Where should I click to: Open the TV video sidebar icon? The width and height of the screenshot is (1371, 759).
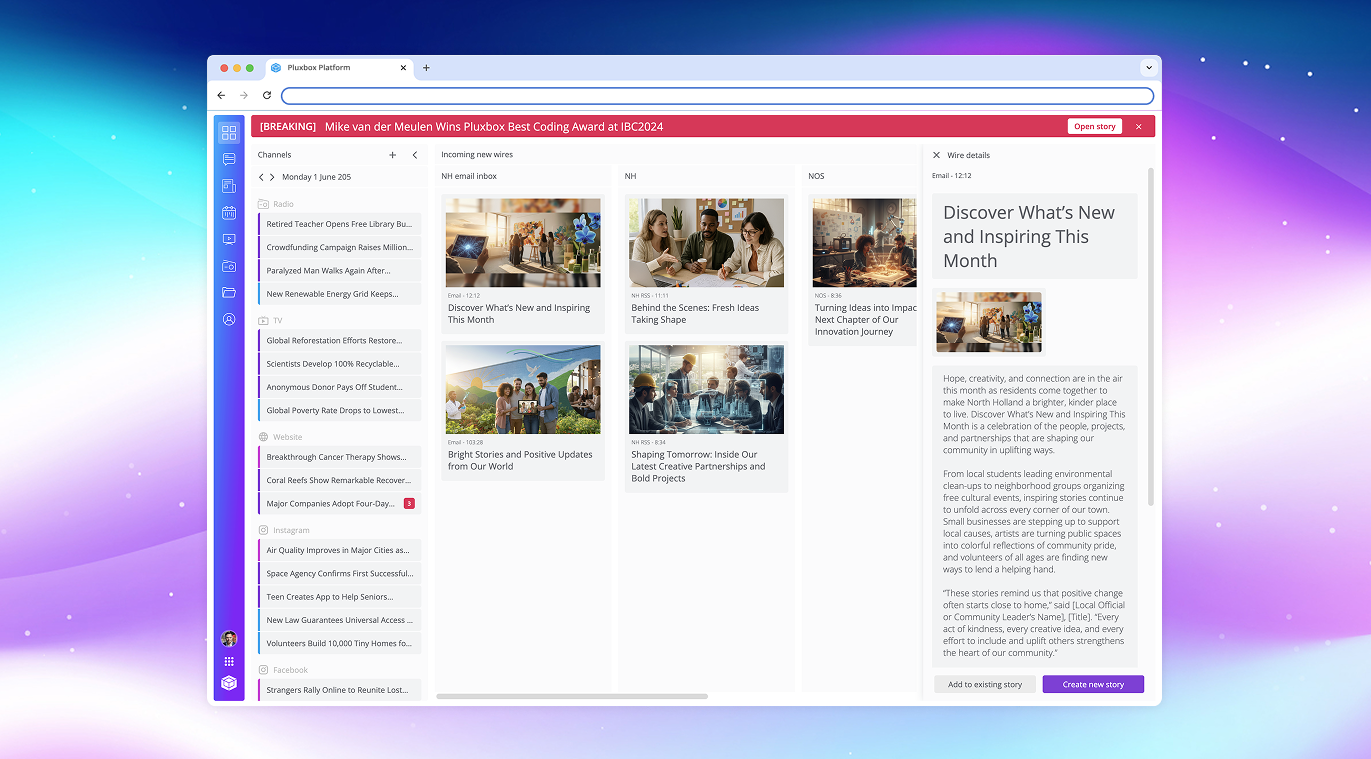click(229, 239)
